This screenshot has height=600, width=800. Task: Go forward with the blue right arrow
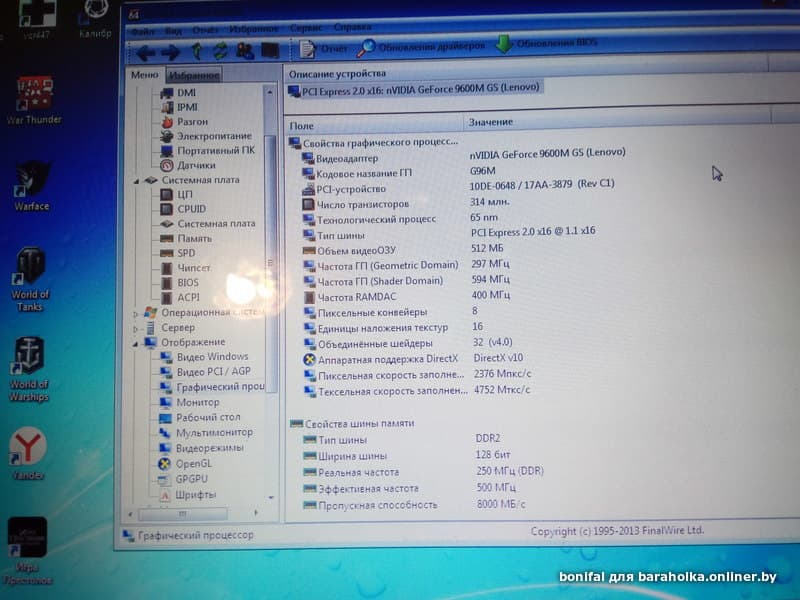tap(170, 52)
